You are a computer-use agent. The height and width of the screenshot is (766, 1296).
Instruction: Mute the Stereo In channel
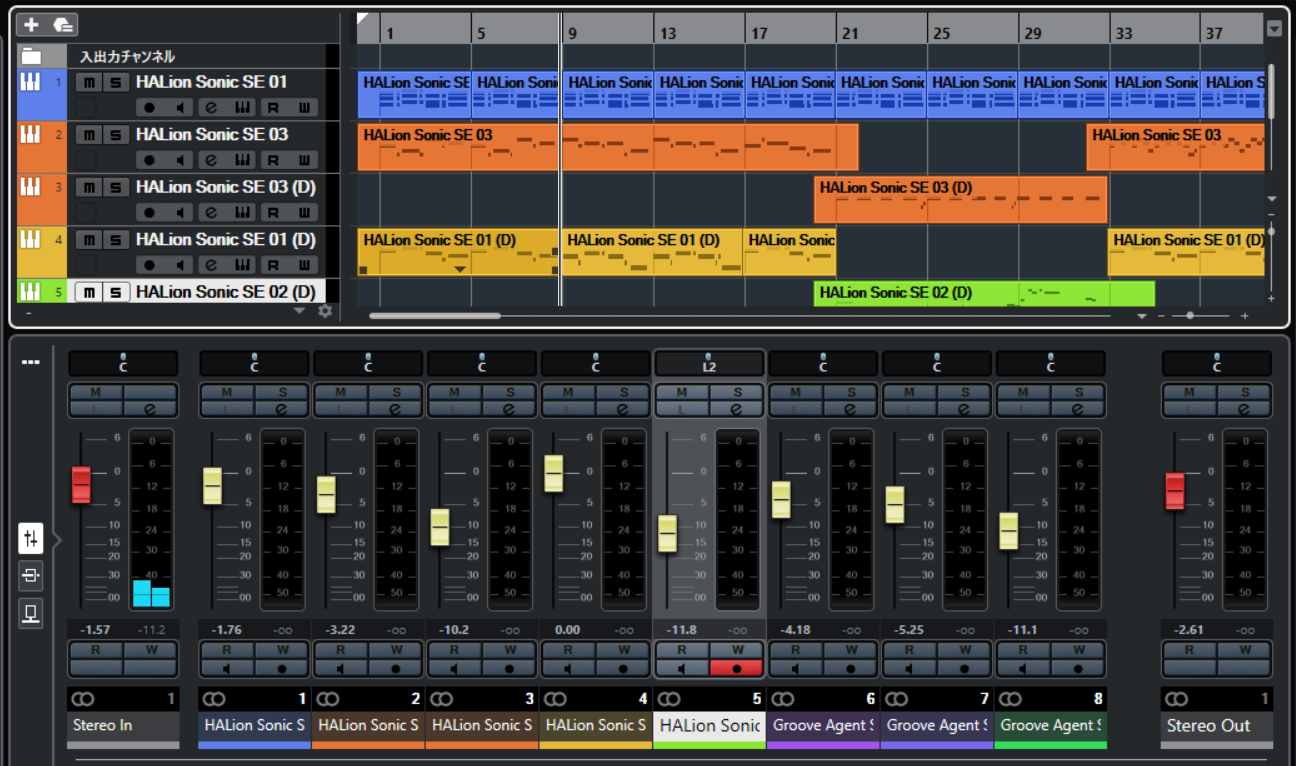[95, 393]
